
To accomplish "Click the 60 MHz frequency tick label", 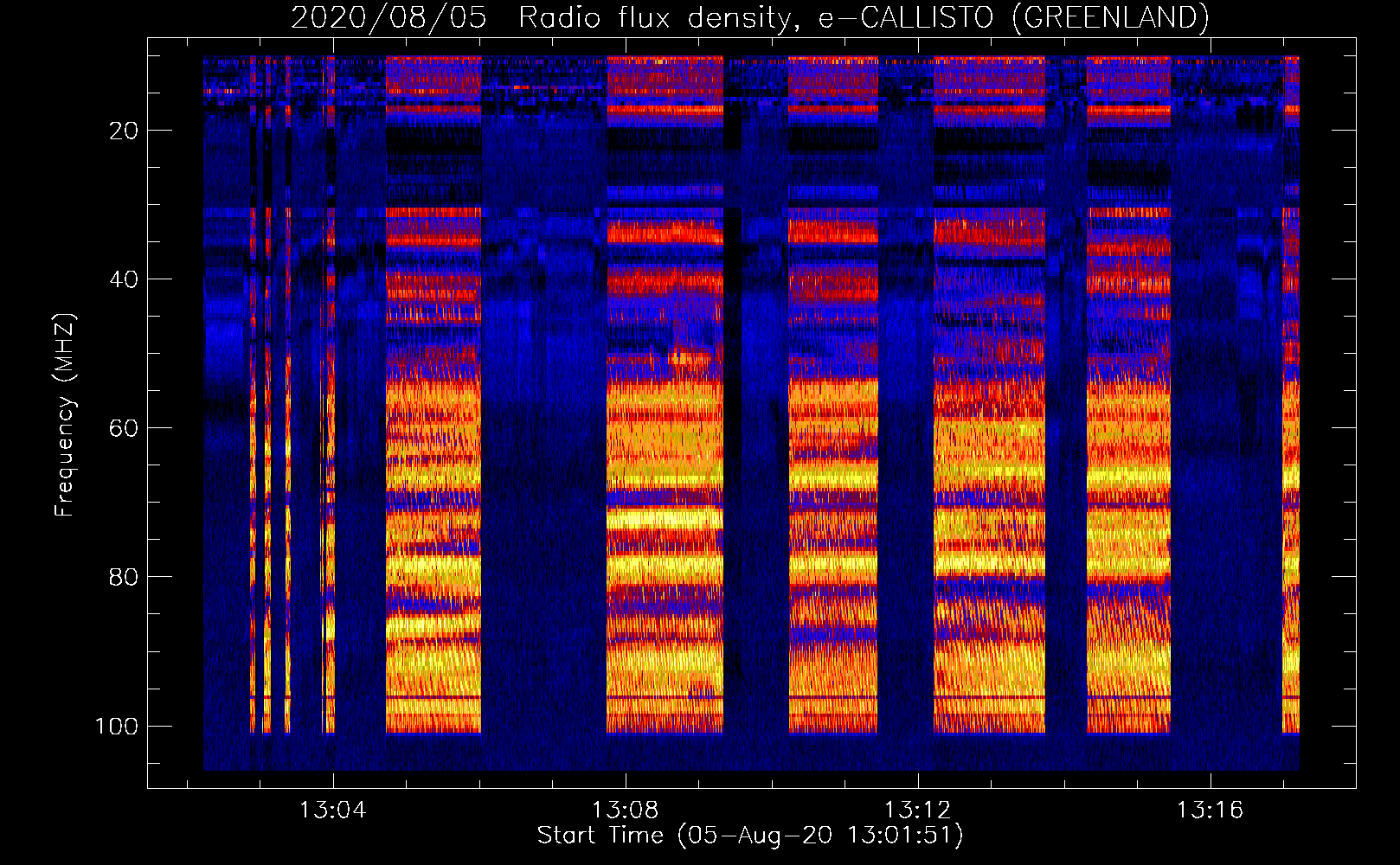I will [124, 428].
